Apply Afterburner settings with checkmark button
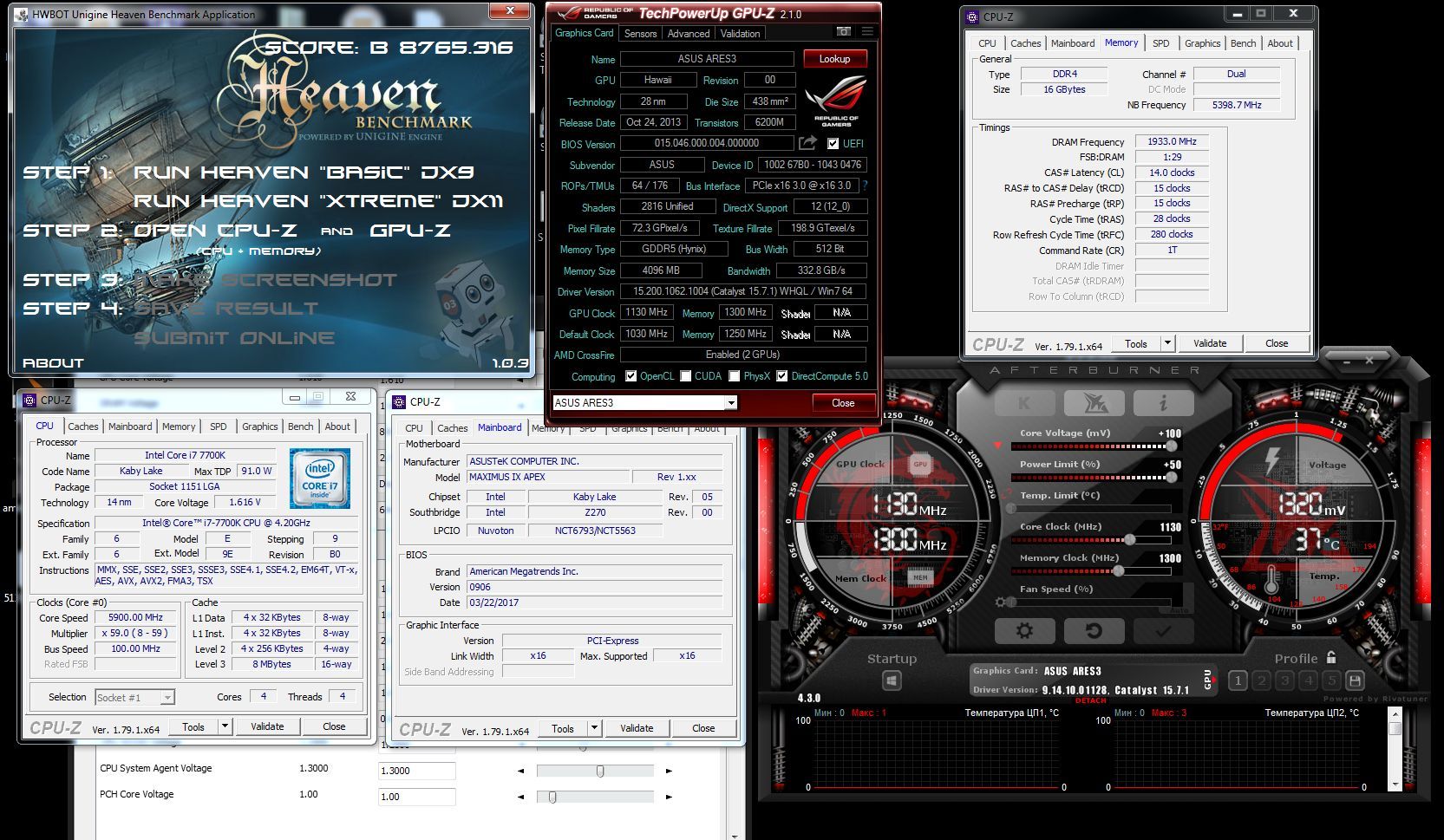The image size is (1444, 840). point(1163,631)
